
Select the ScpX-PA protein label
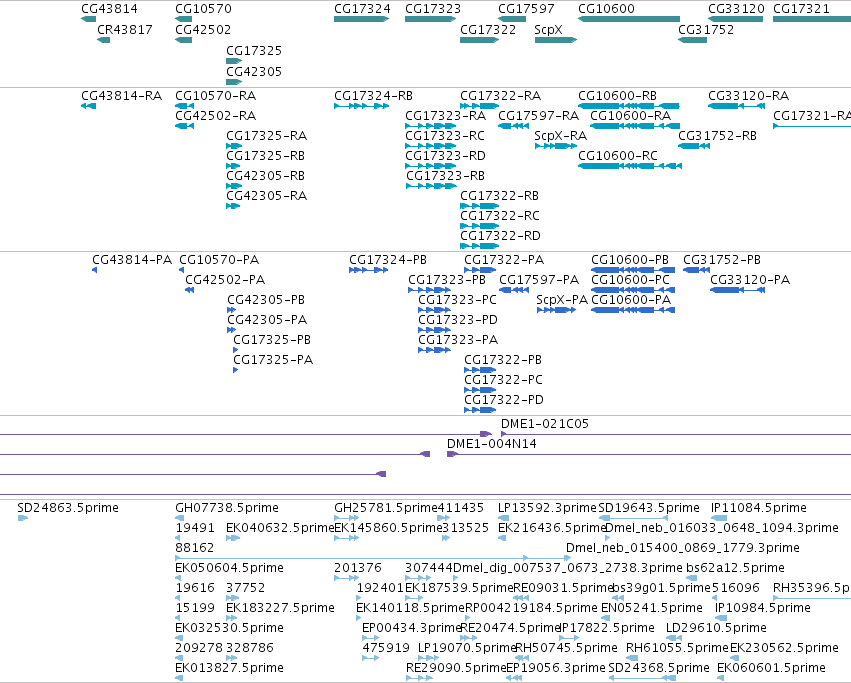(562, 300)
